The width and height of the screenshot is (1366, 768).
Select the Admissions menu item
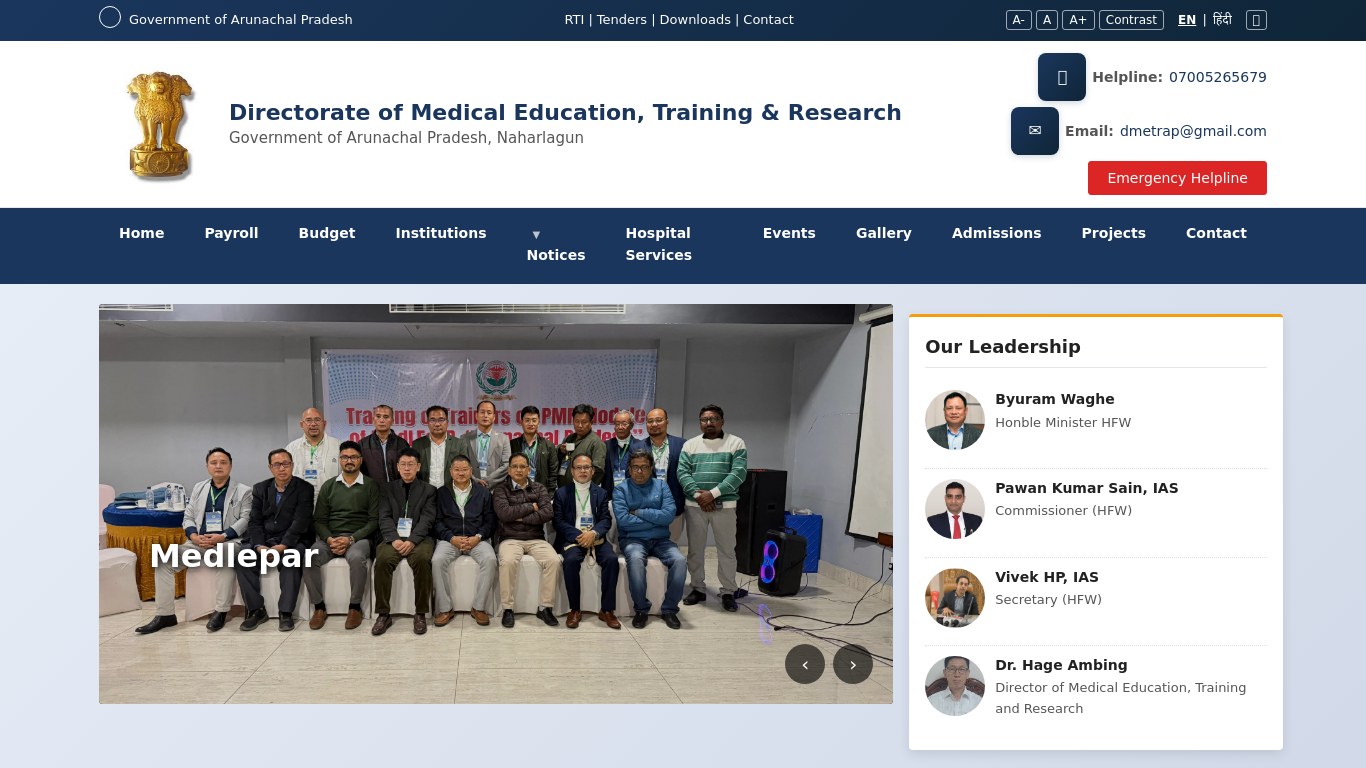coord(996,233)
